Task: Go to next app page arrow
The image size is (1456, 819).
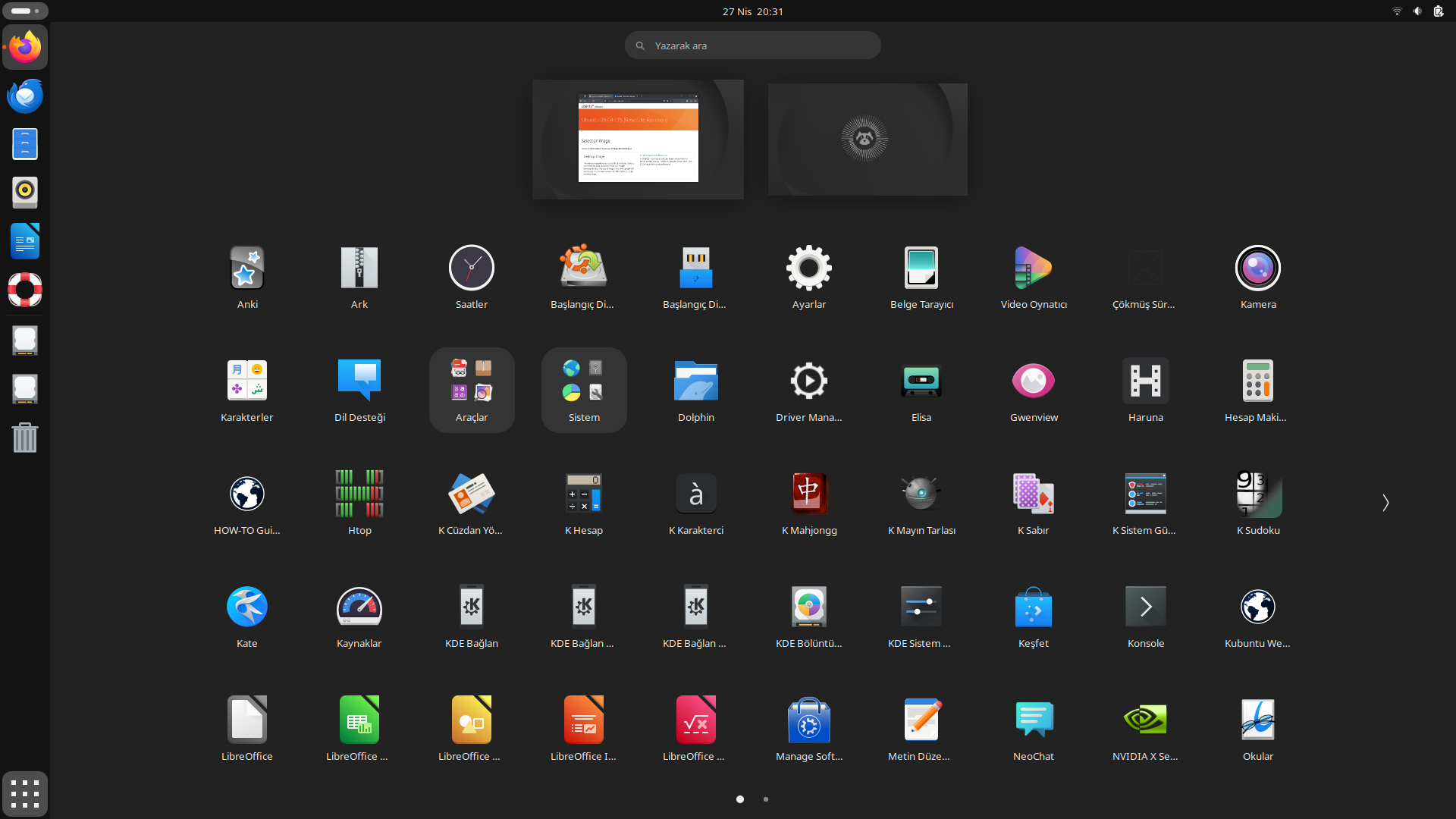Action: 1385,503
